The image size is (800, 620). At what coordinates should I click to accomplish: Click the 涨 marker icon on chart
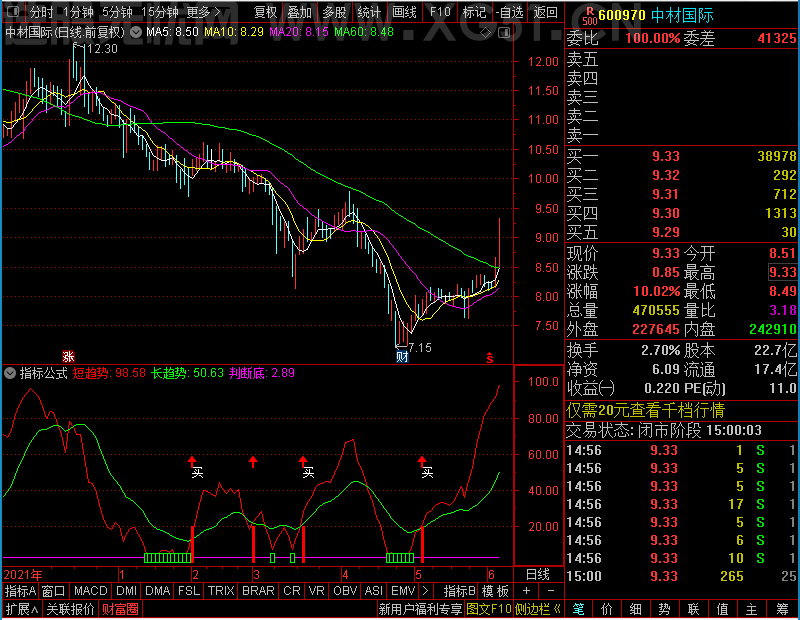coord(68,356)
